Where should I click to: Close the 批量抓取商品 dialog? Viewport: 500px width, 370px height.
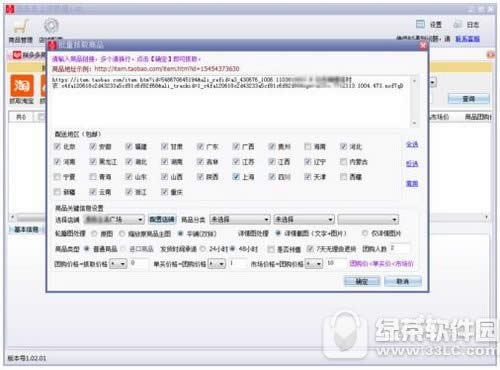pyautogui.click(x=423, y=45)
